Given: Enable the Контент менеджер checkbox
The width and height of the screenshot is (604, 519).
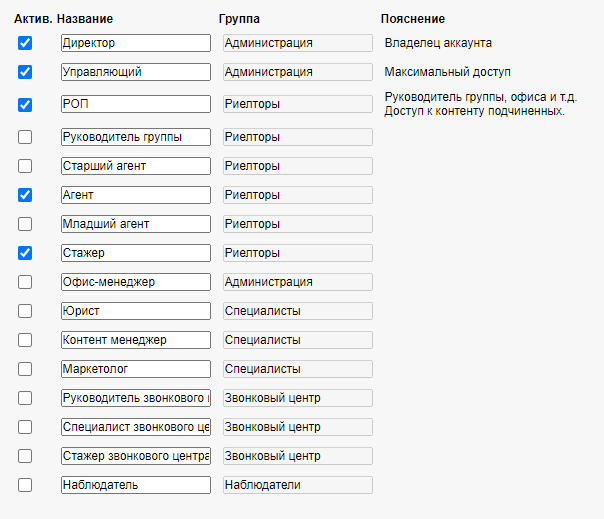Looking at the screenshot, I should click(x=25, y=340).
